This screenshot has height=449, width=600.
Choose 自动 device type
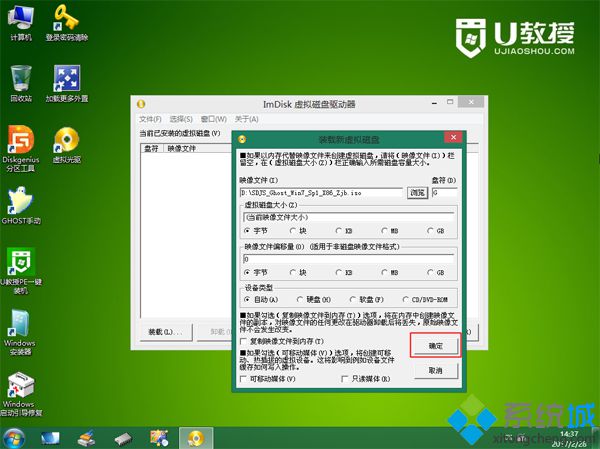point(261,299)
